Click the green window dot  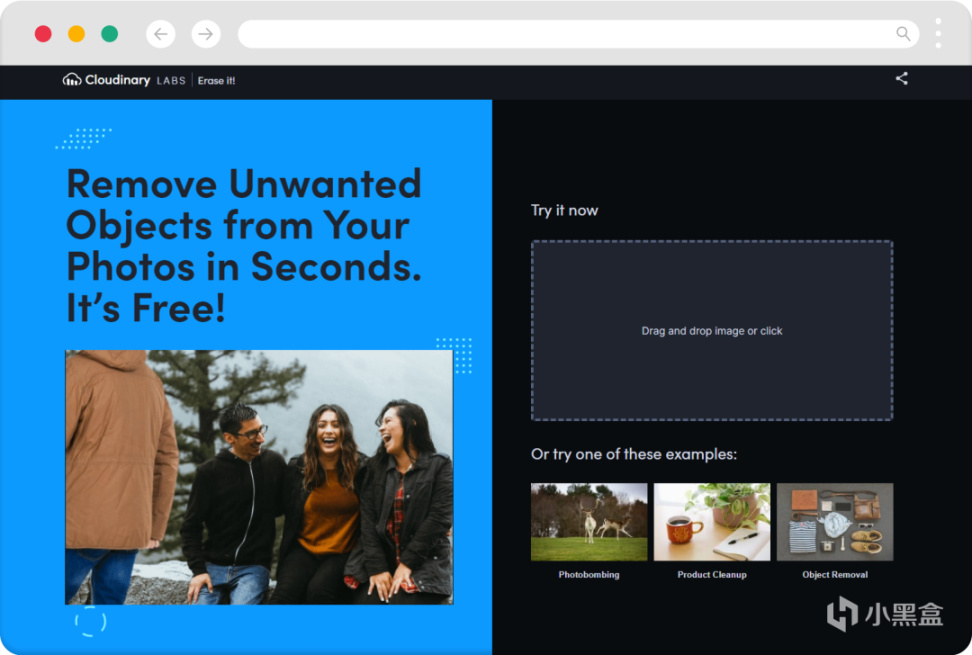click(110, 33)
